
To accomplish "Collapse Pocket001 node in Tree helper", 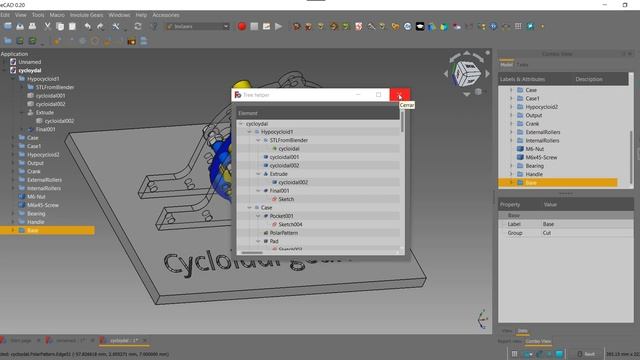I will 258,216.
